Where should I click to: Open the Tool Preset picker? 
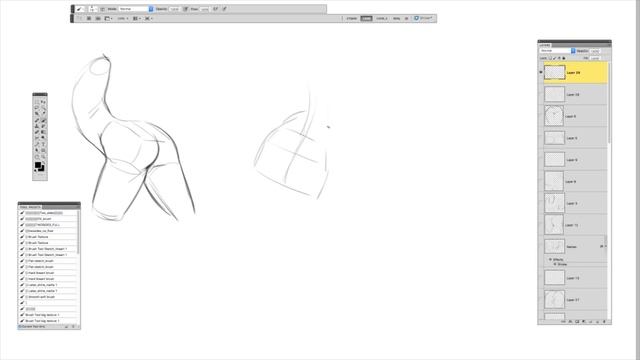point(81,9)
